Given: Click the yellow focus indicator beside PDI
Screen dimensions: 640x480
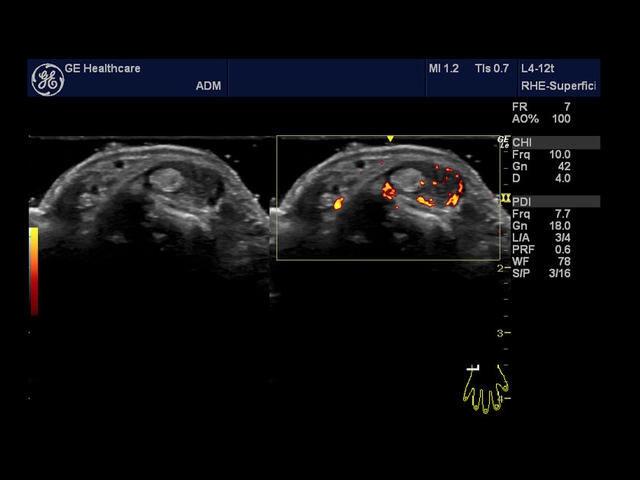Looking at the screenshot, I should tap(505, 199).
